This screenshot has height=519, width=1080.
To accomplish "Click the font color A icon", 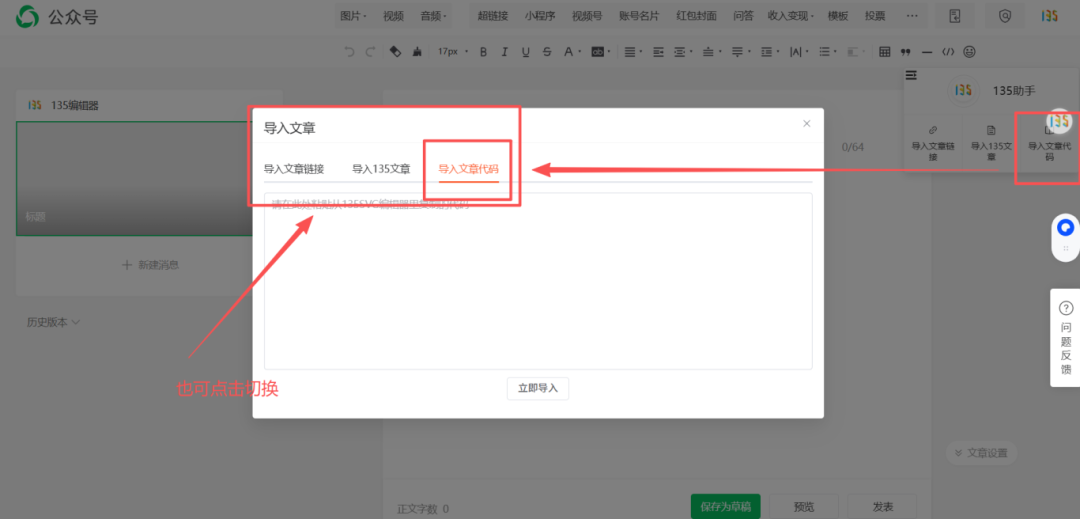I will click(x=568, y=52).
